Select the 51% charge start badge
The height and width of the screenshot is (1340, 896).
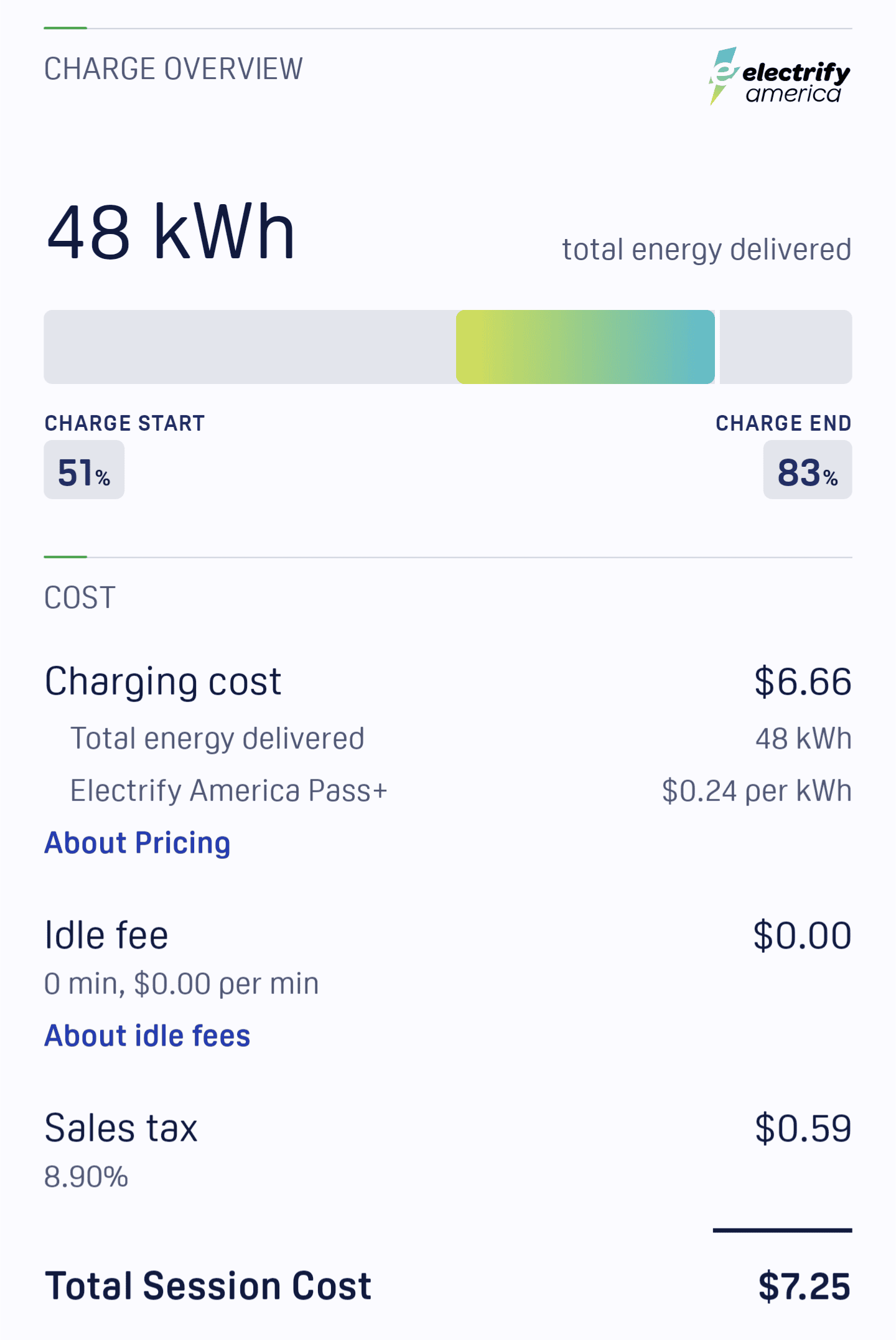point(84,470)
